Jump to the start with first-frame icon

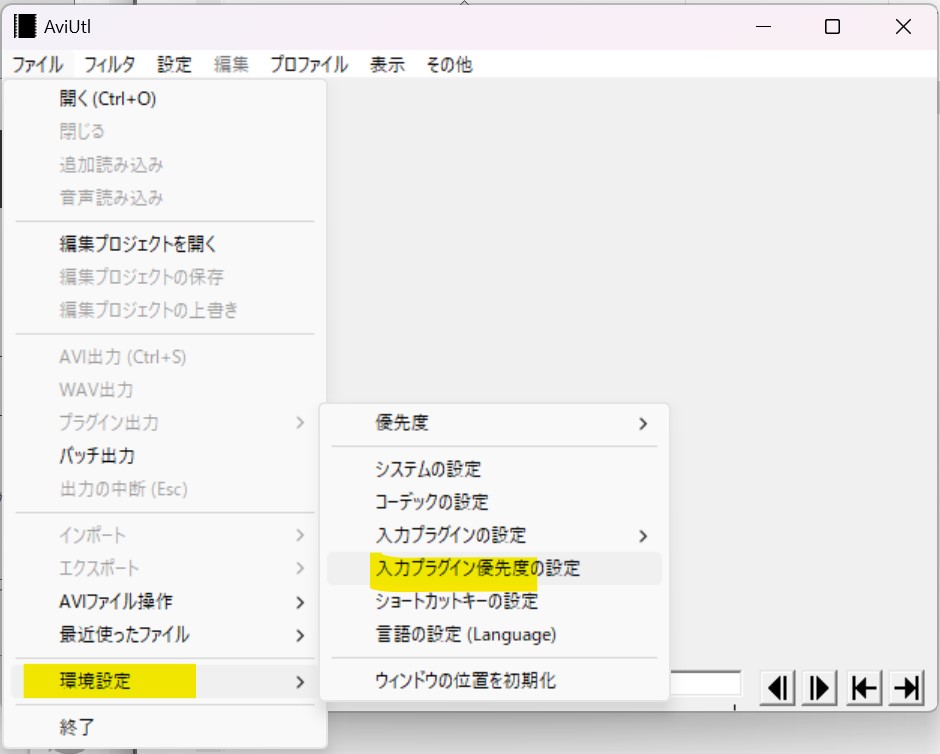(864, 687)
